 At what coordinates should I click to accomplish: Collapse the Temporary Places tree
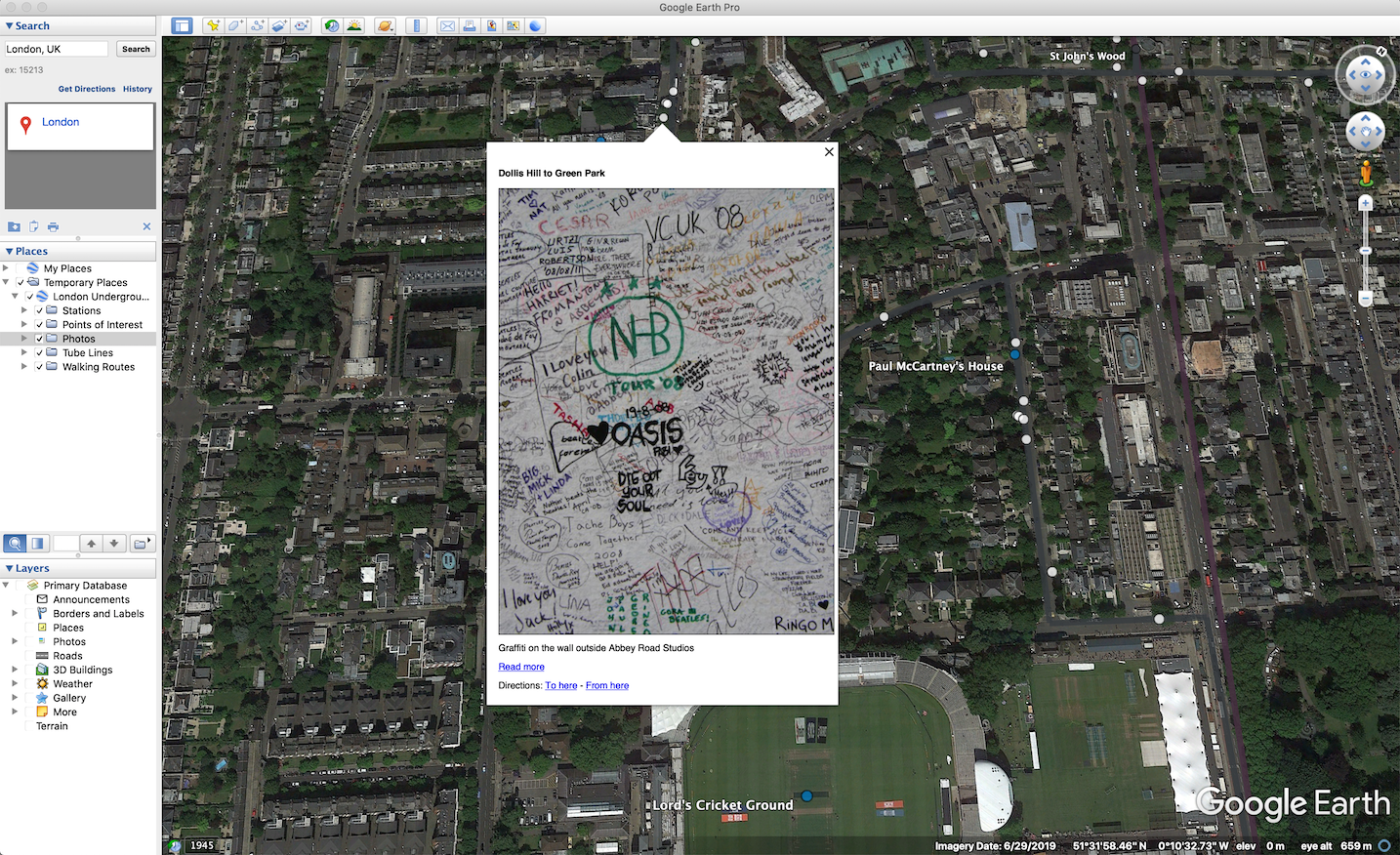tap(6, 282)
